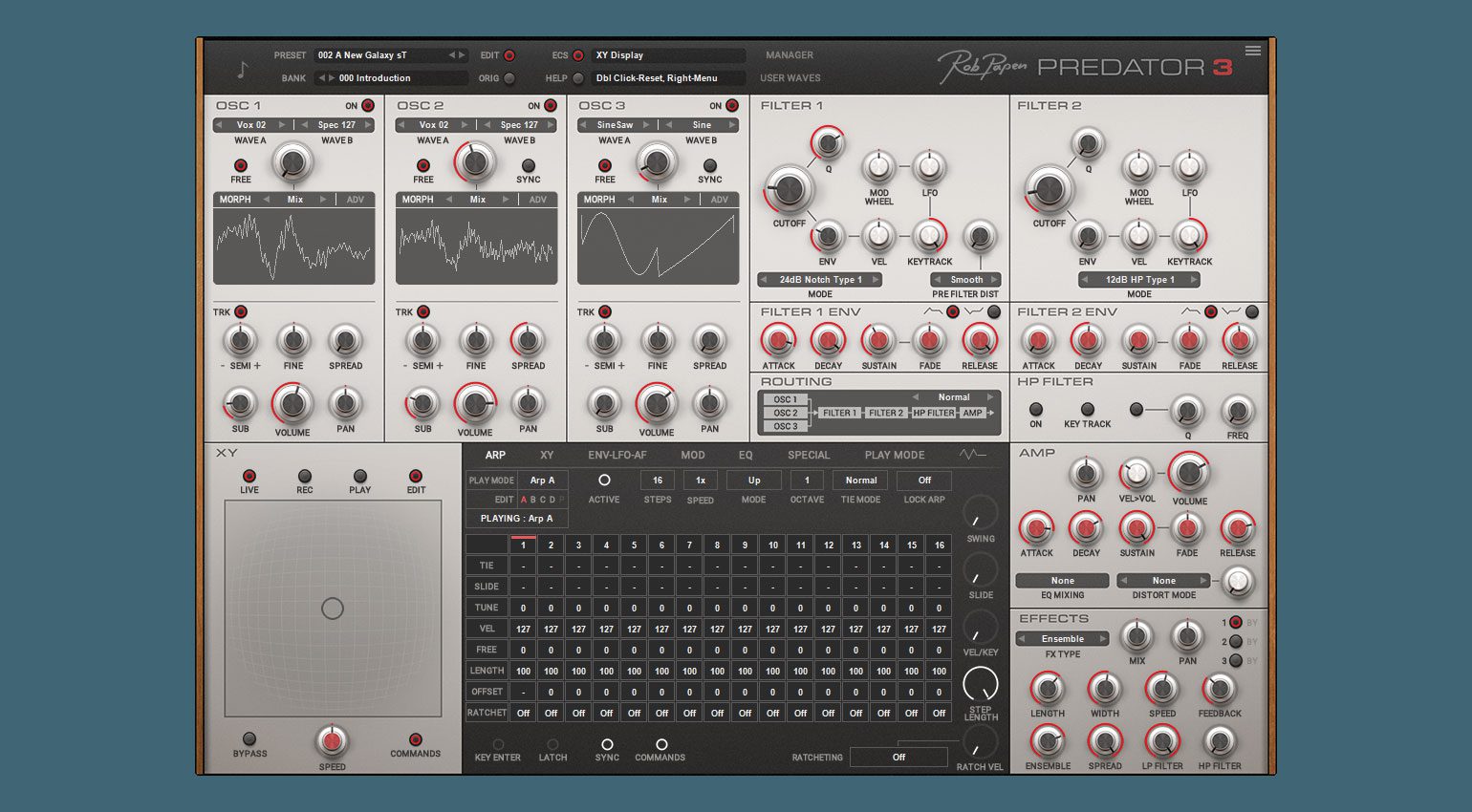Screen dimensions: 1472x812
Task: Open OSC 1 Wave A Vox 02 selector
Action: [251, 125]
